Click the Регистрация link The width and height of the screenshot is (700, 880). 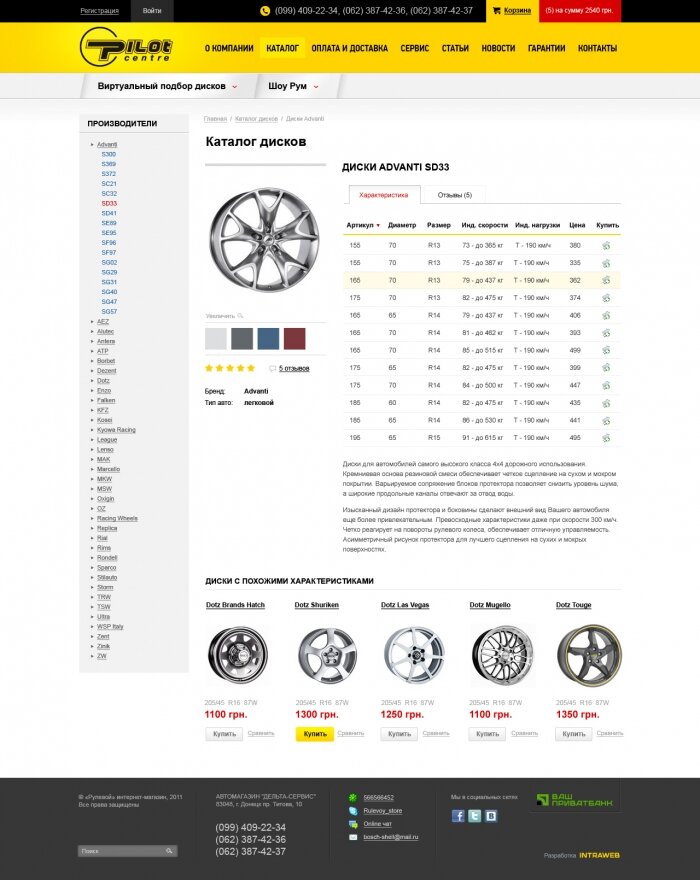(99, 11)
